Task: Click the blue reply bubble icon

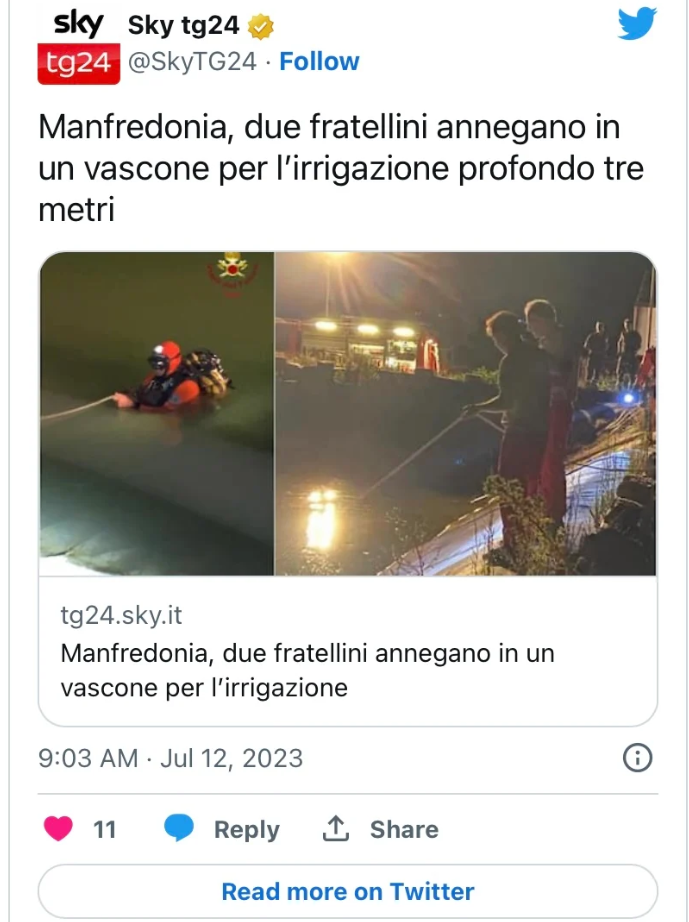Action: [x=179, y=829]
